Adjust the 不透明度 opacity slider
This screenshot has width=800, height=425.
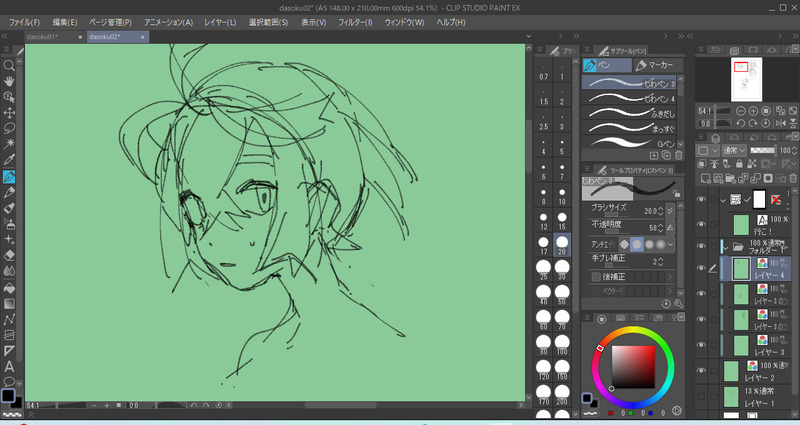pos(617,231)
